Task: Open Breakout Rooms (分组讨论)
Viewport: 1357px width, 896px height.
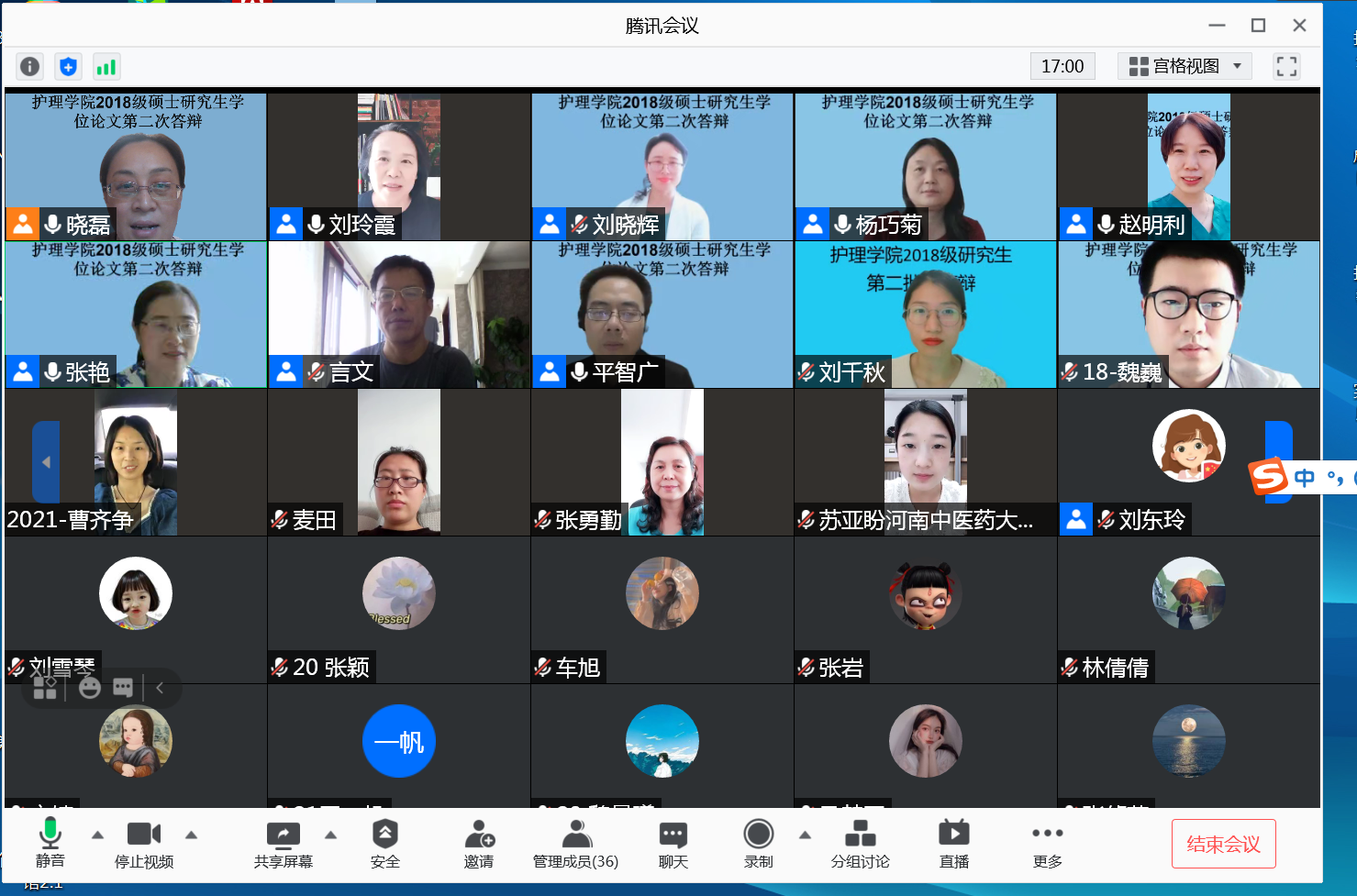Action: [860, 844]
